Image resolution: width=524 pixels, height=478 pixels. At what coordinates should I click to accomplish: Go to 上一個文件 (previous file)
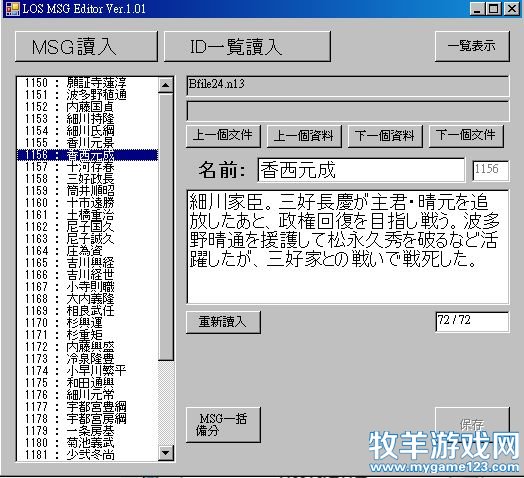pyautogui.click(x=223, y=136)
